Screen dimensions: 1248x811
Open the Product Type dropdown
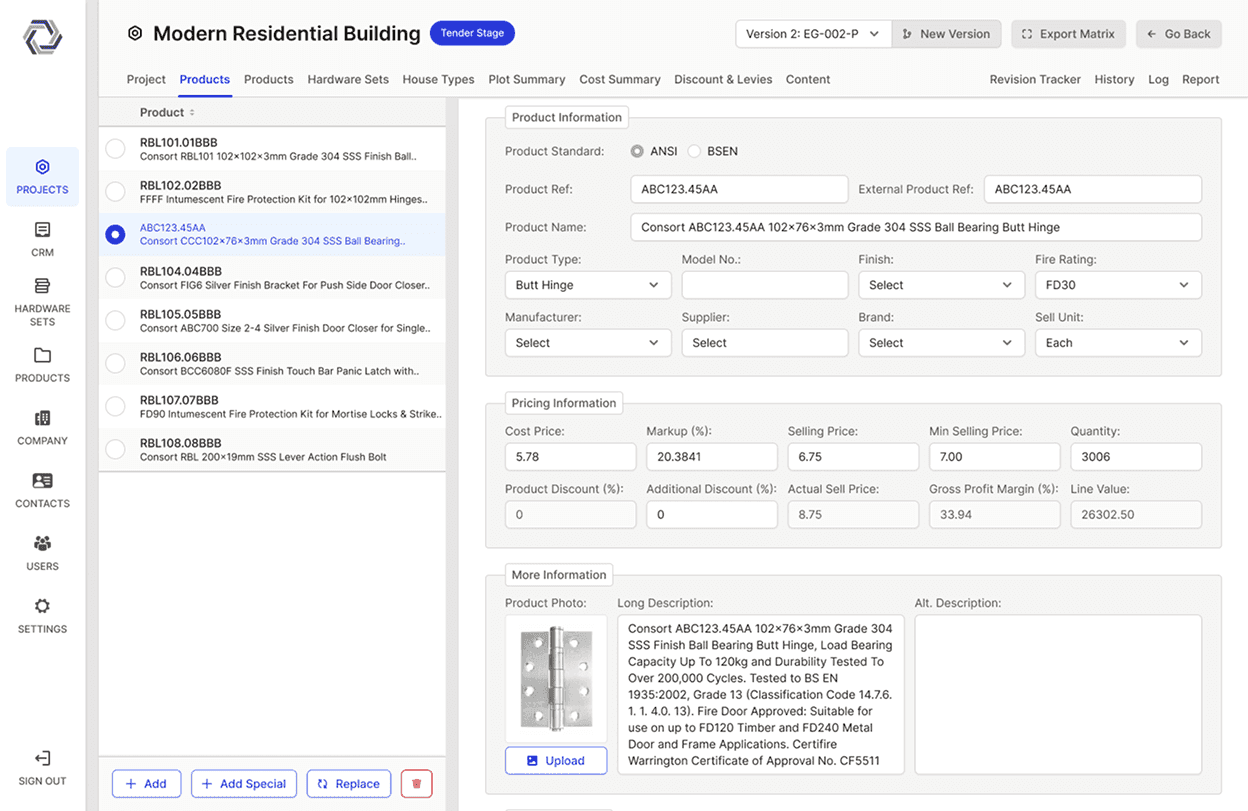588,285
